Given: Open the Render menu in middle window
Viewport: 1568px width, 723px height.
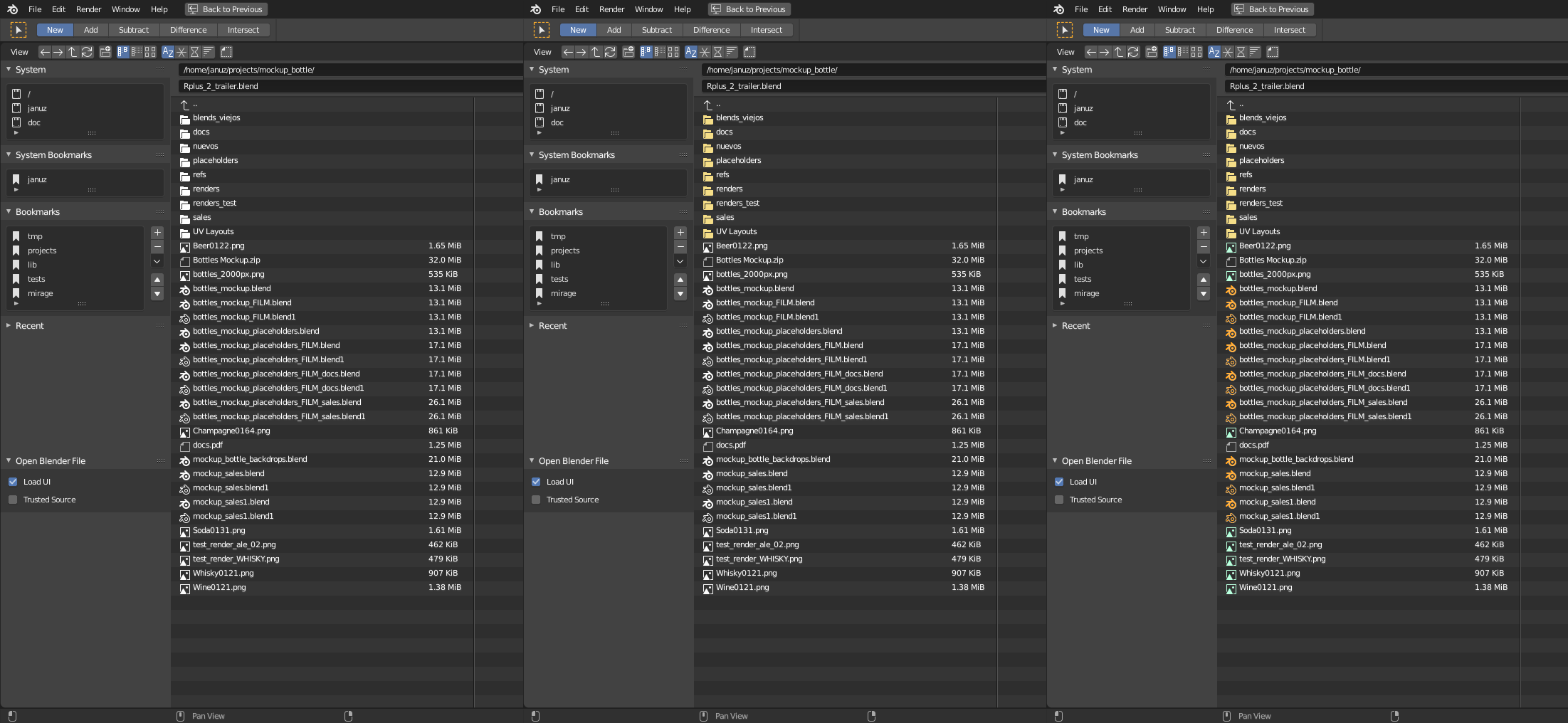Looking at the screenshot, I should click(612, 9).
